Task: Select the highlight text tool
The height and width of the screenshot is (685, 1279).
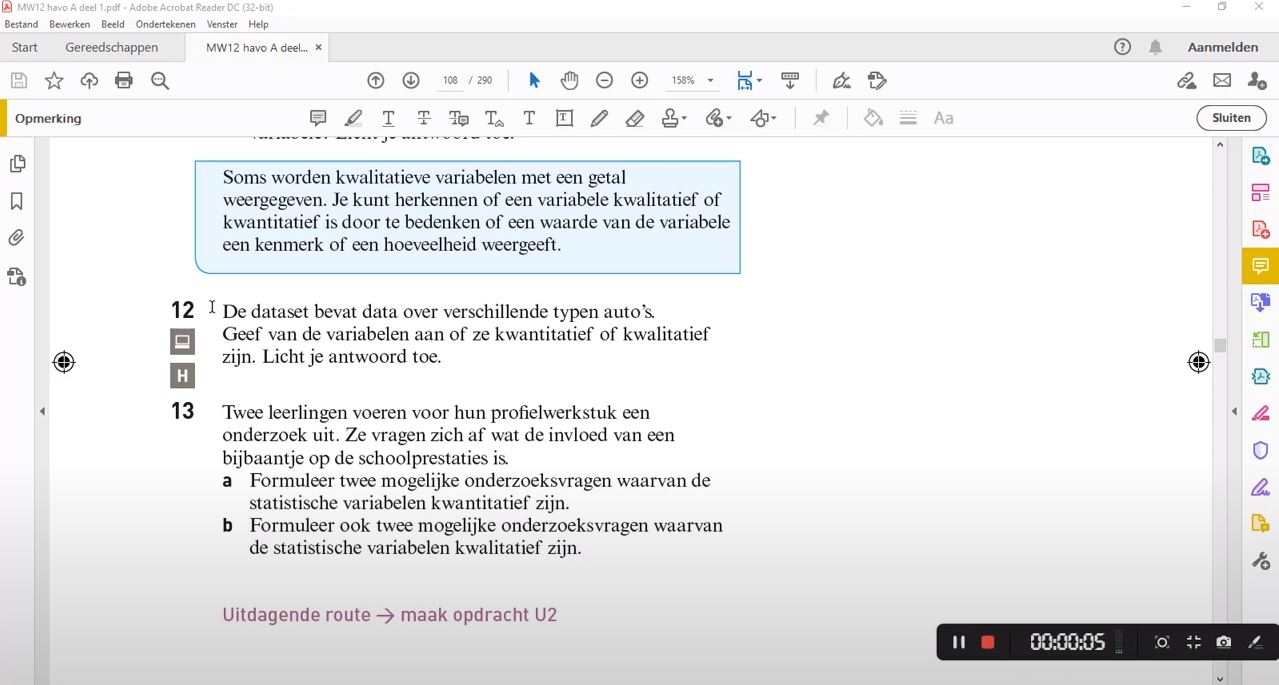Action: 353,118
